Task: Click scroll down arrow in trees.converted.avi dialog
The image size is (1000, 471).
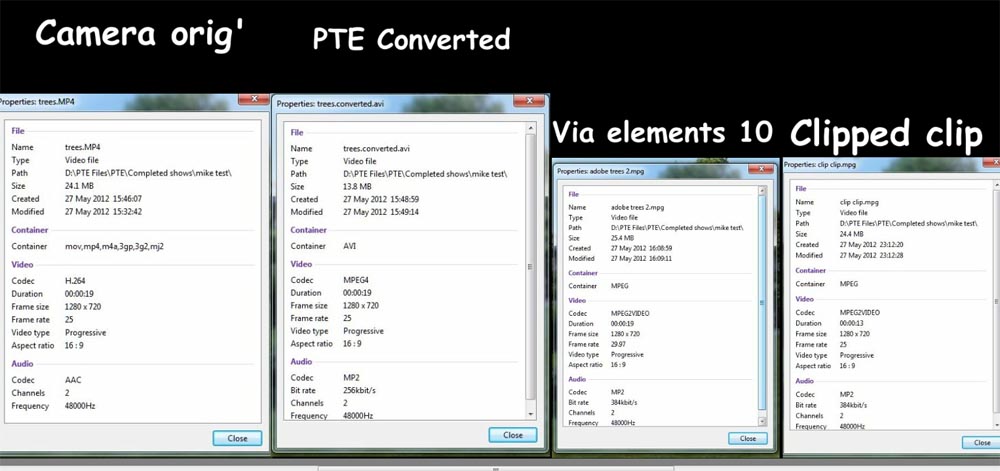Action: click(x=530, y=416)
